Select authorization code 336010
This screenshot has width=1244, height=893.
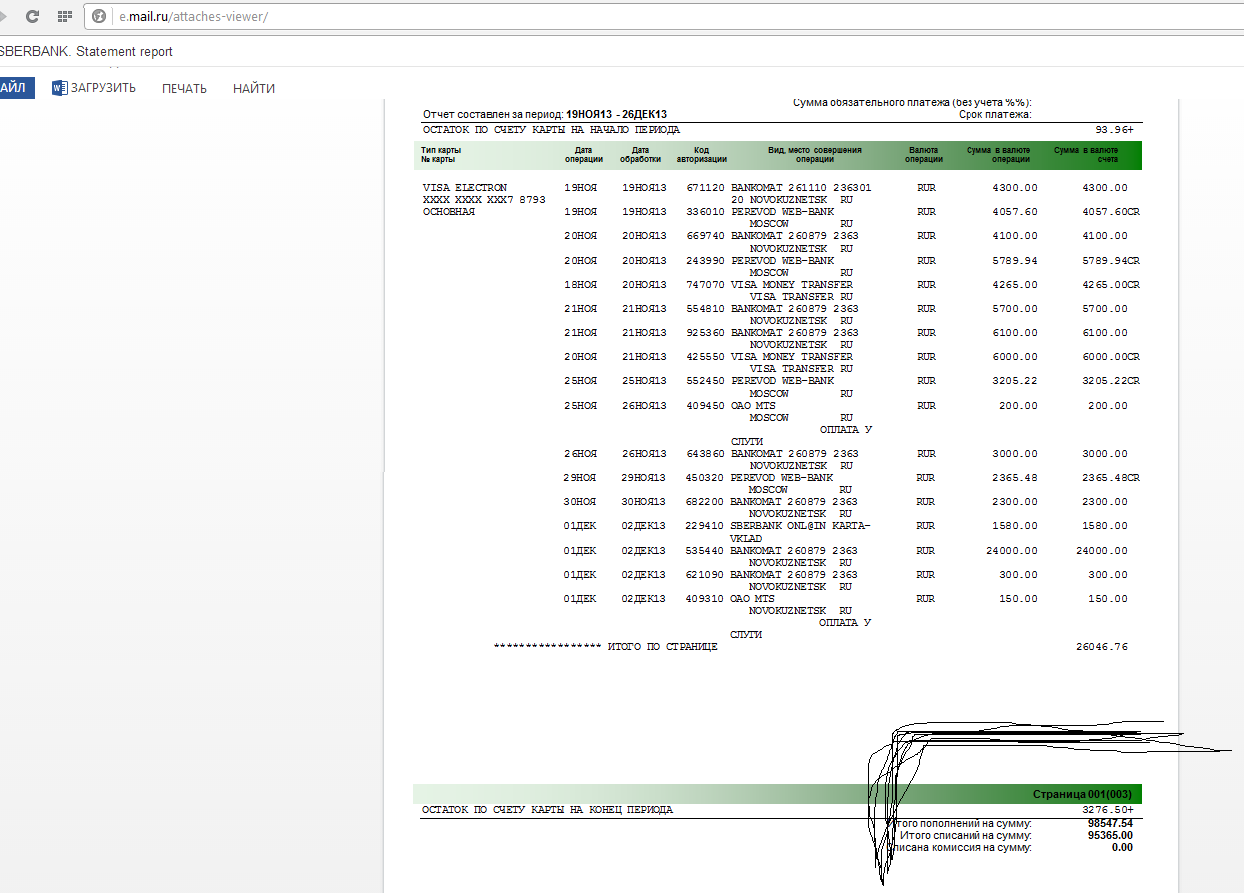tap(705, 212)
